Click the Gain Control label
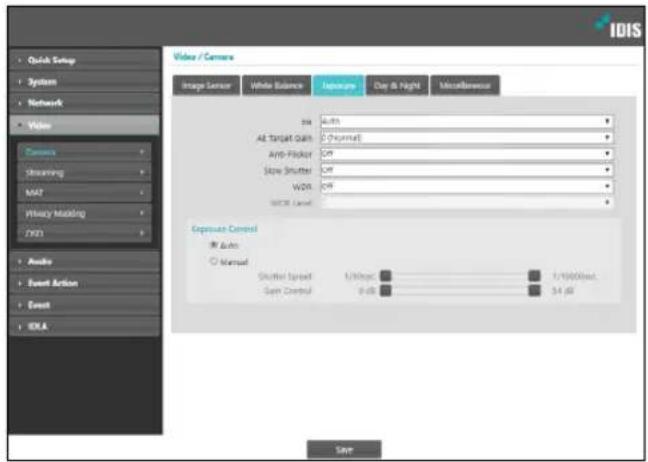The width and height of the screenshot is (648, 462). 288,291
